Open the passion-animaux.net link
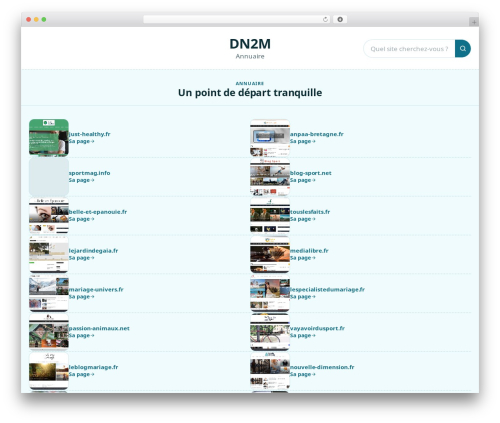 [99, 328]
